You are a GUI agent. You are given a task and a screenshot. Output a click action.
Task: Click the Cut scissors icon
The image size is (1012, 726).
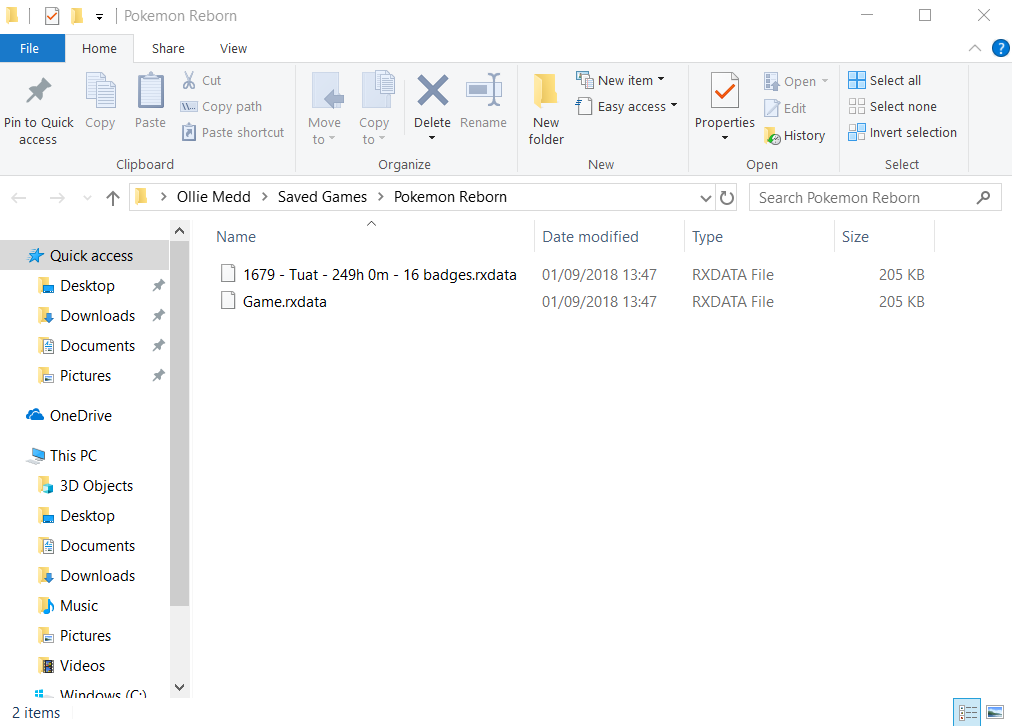pyautogui.click(x=188, y=80)
